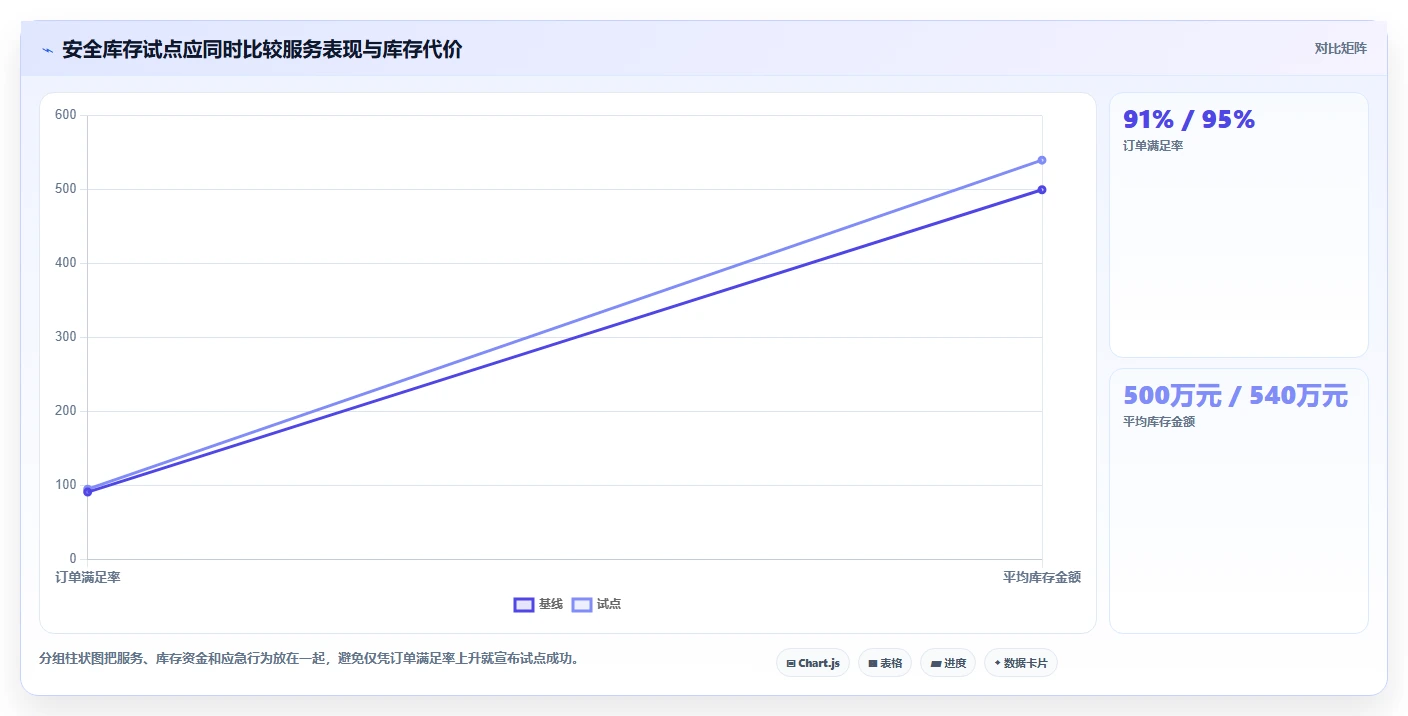Image resolution: width=1408 pixels, height=716 pixels.
Task: Click the 91% / 95% metric value
Action: pyautogui.click(x=1189, y=120)
